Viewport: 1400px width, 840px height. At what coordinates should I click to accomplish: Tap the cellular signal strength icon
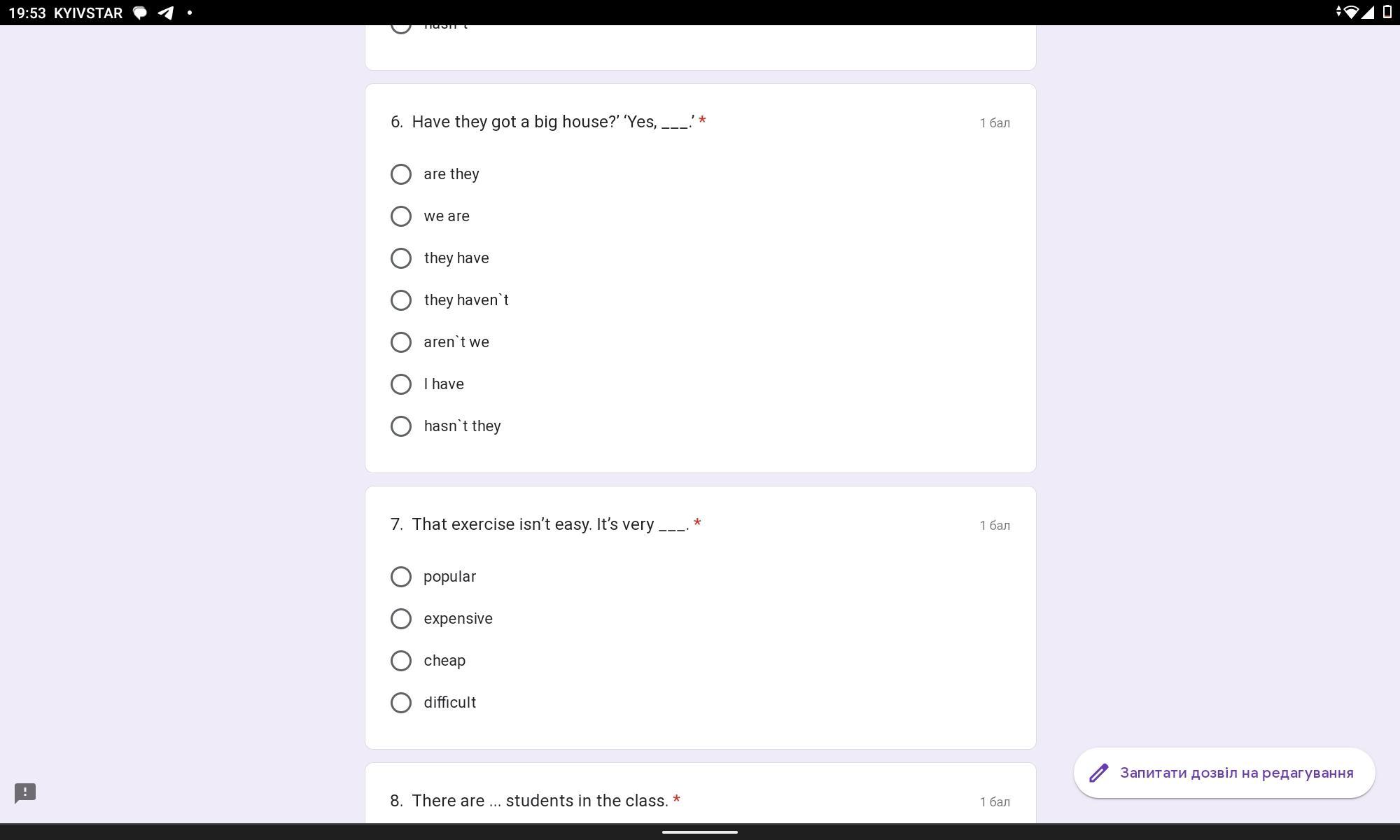[x=1367, y=13]
